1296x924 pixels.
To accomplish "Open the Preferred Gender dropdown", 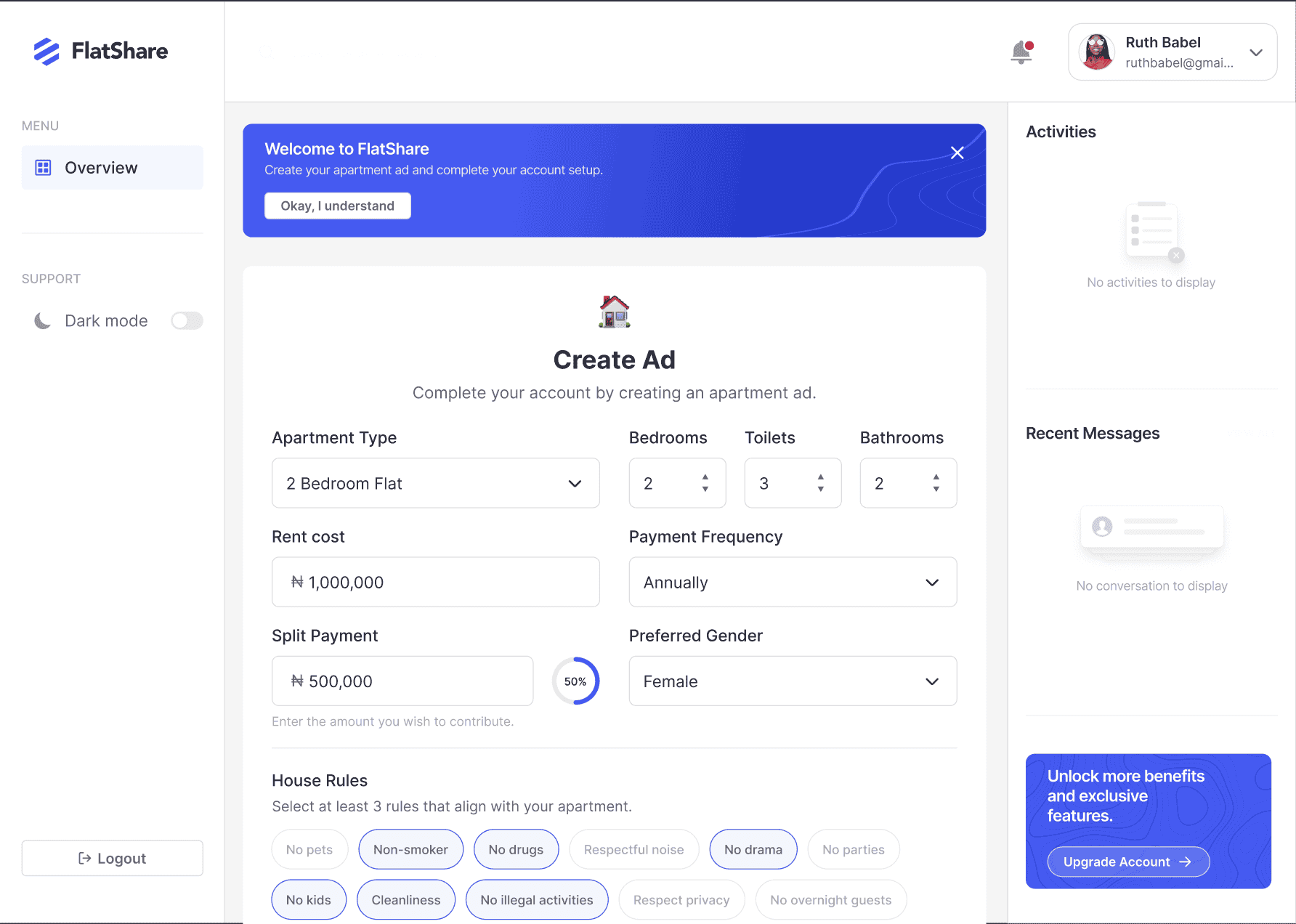I will 793,681.
